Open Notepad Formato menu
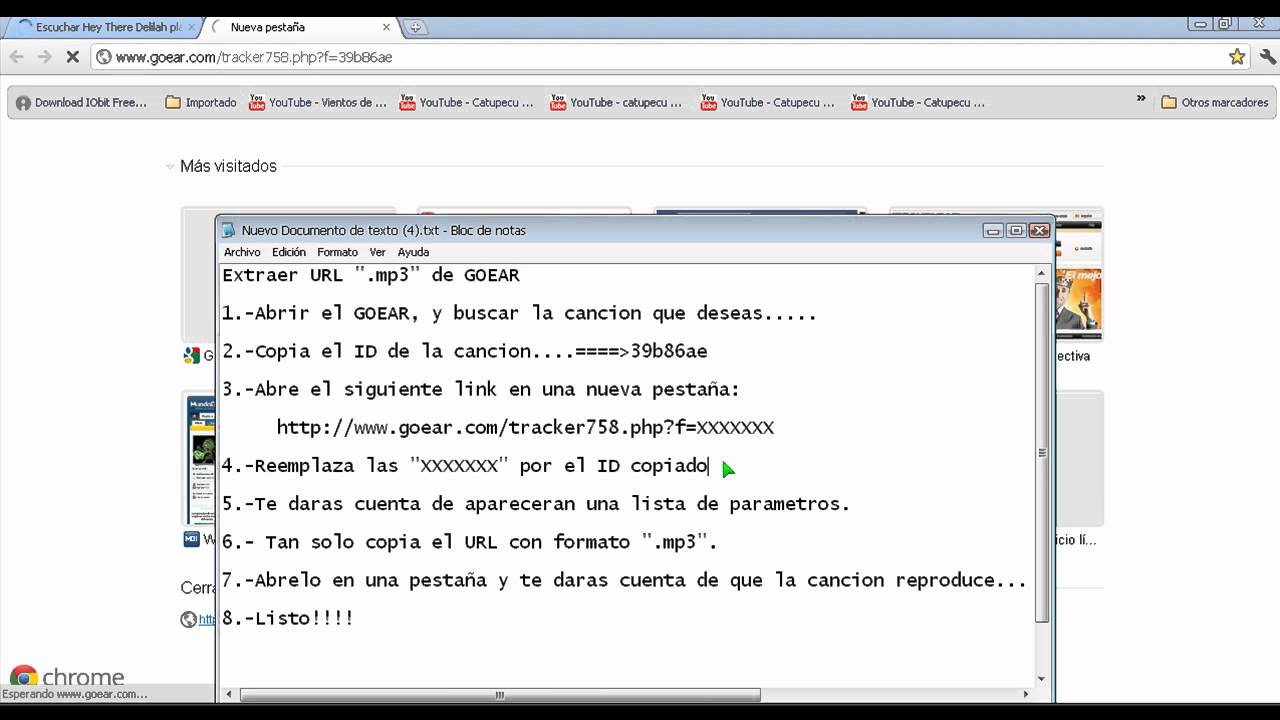This screenshot has width=1280, height=720. click(x=337, y=252)
